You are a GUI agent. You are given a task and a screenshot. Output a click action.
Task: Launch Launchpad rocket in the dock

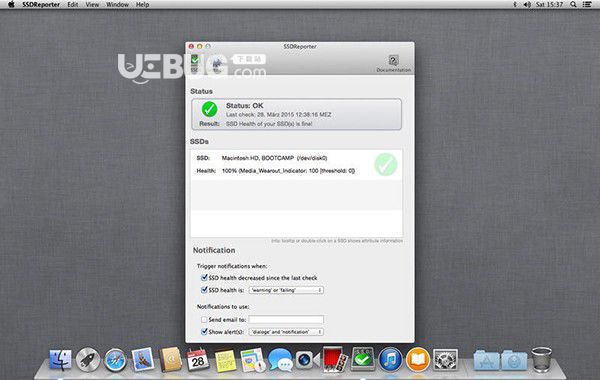88,360
